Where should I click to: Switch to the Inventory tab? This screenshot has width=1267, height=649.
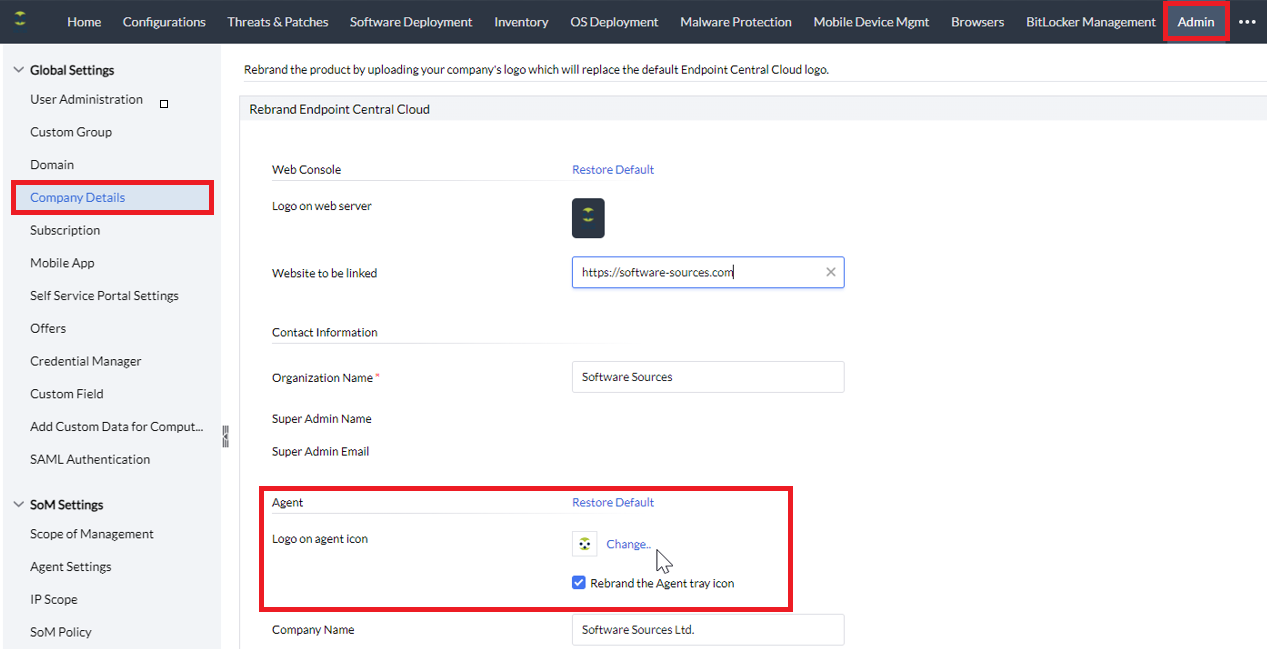coord(521,22)
